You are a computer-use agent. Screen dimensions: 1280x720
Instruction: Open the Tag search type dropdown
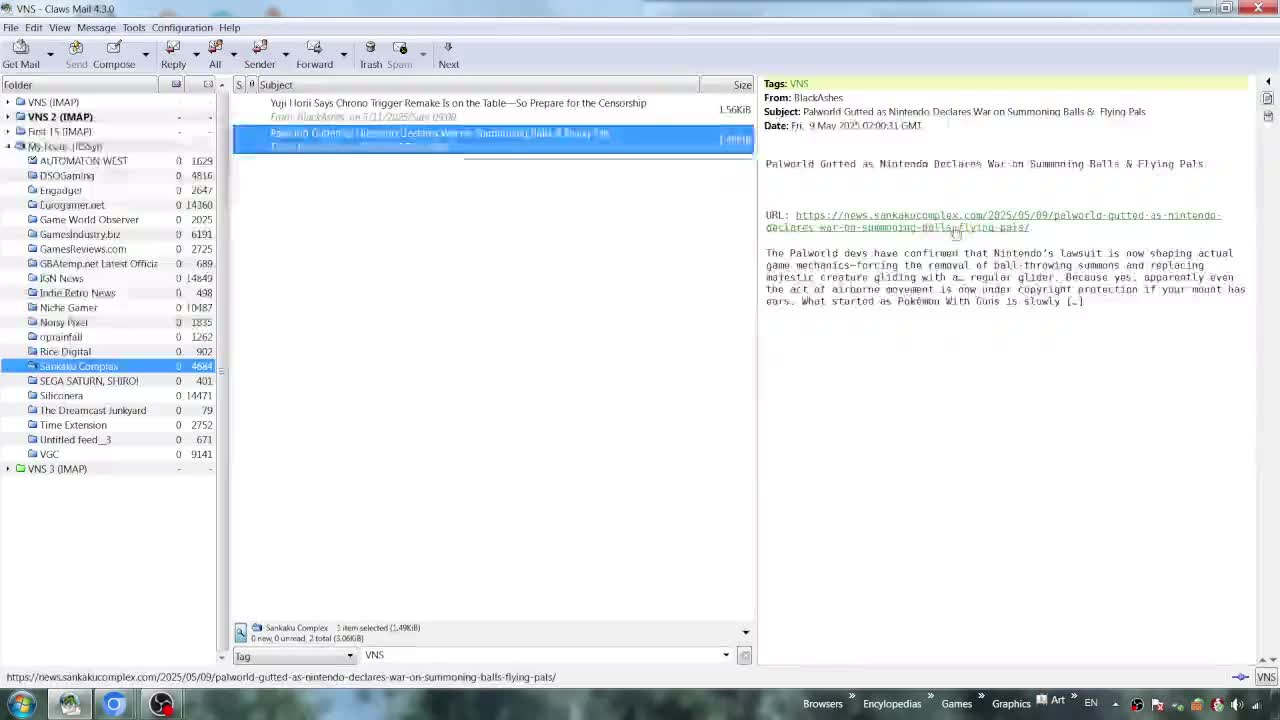[x=294, y=656]
